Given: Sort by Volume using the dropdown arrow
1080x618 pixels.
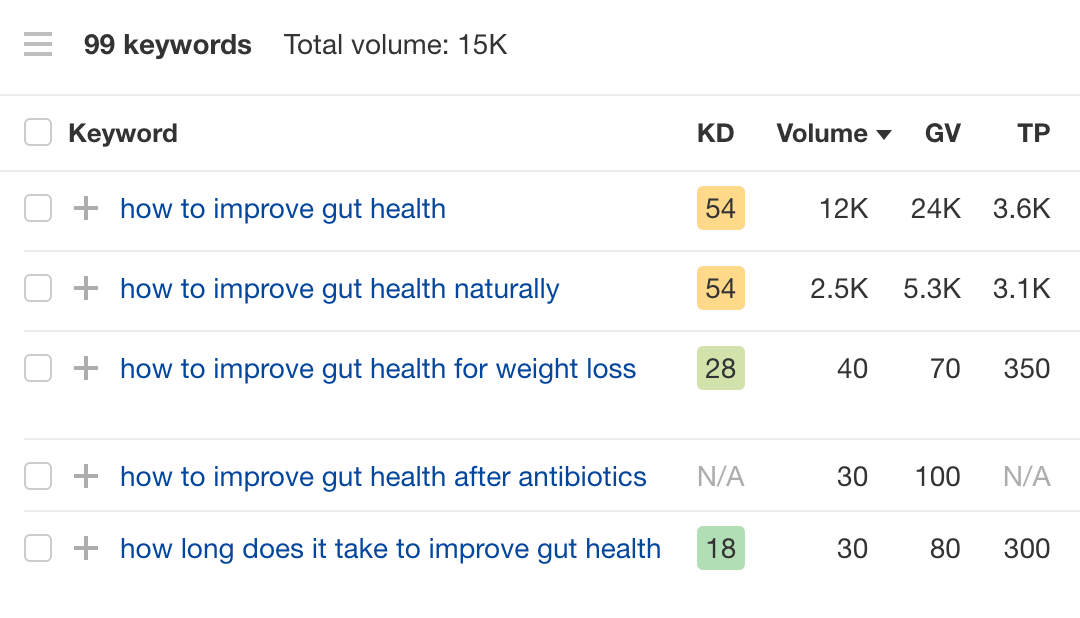Looking at the screenshot, I should pyautogui.click(x=884, y=135).
